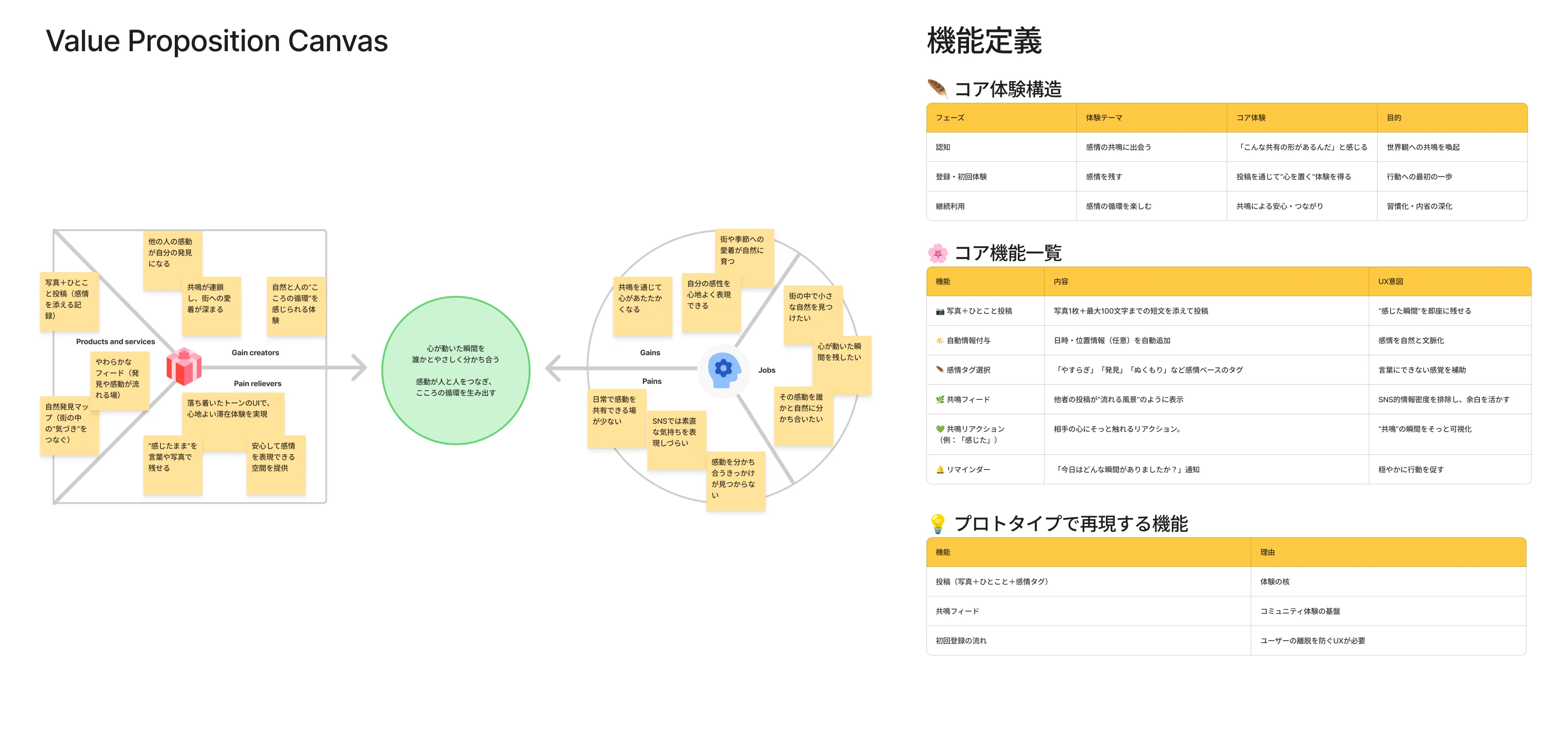The width and height of the screenshot is (1568, 738).
Task: Click the feather icon next to コア体験構造 heading
Action: click(x=938, y=89)
